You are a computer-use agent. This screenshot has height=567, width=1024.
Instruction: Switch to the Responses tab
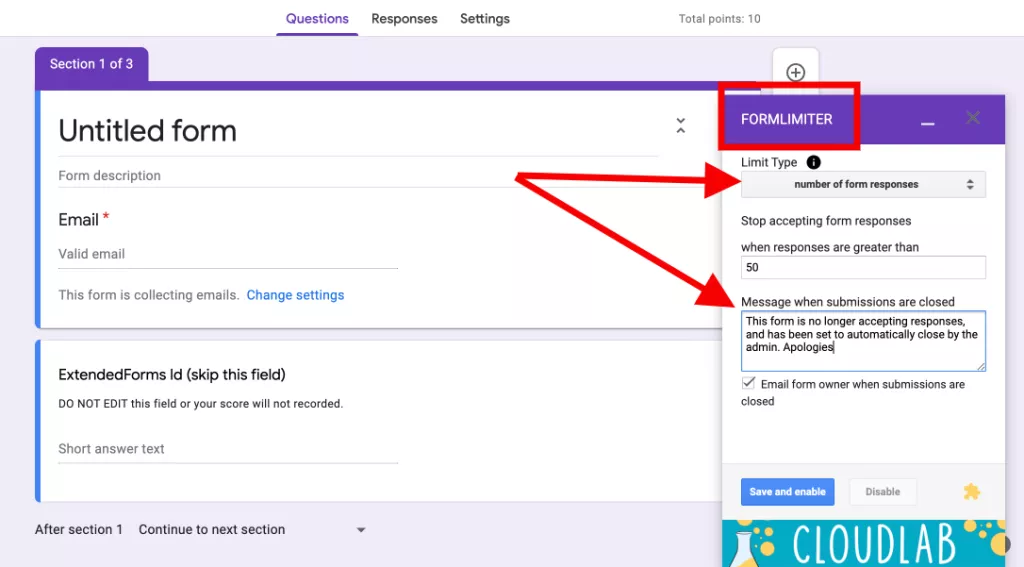(x=404, y=19)
